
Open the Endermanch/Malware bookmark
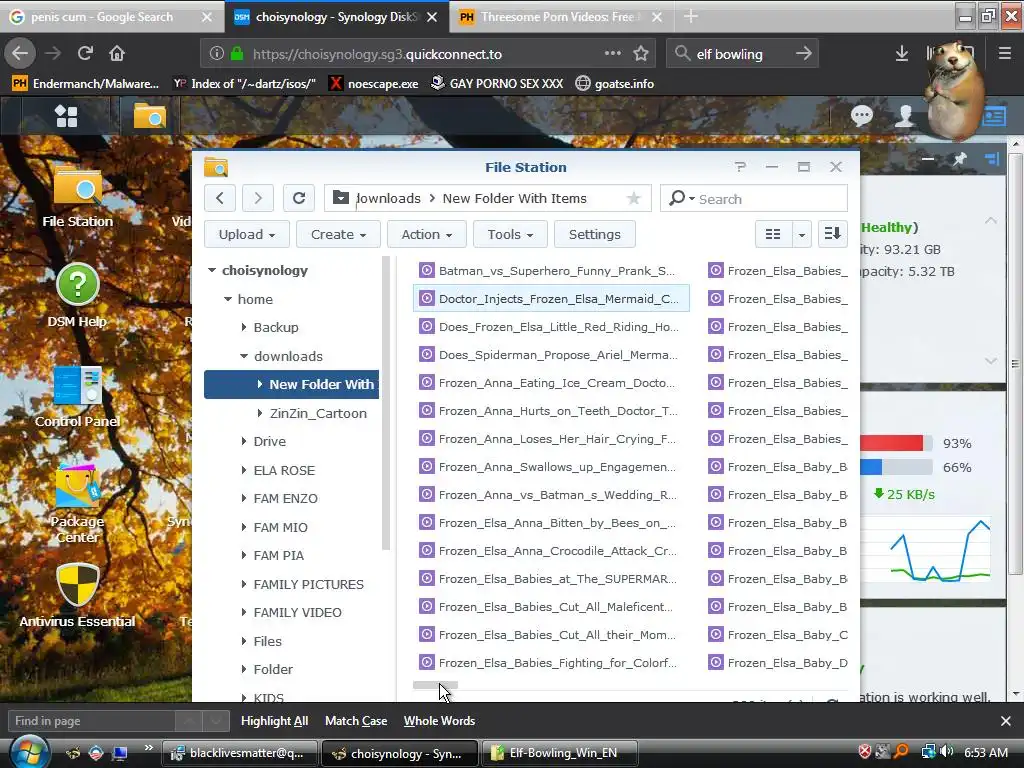point(86,84)
